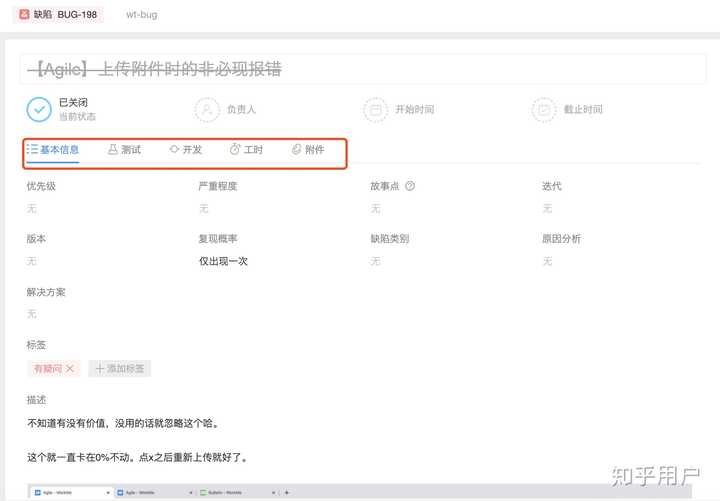Screen dimensions: 720x501
Task: Change 复现概率 value 仅出现一次
Action: tap(223, 261)
